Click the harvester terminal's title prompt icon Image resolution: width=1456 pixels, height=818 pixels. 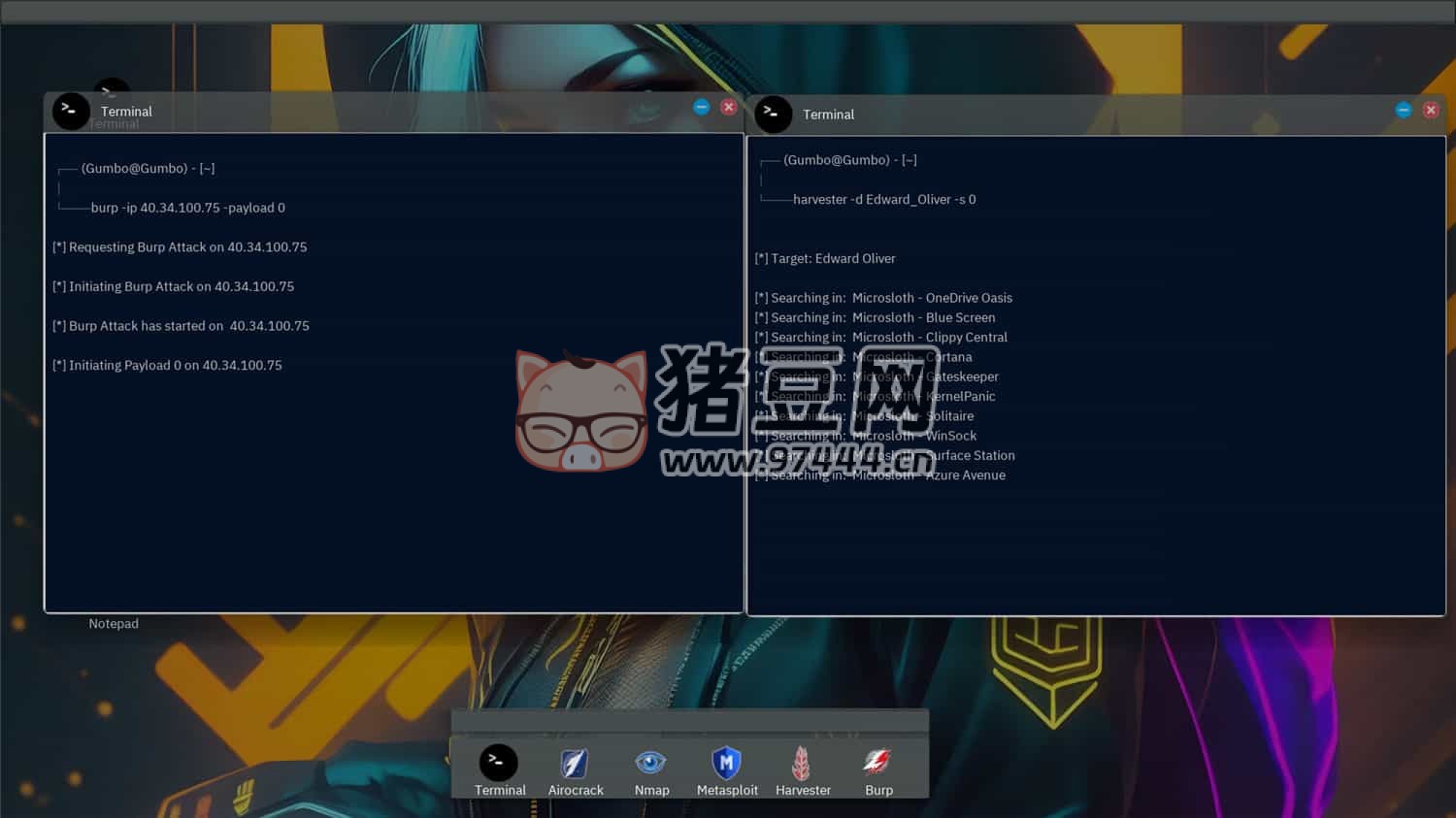click(773, 115)
